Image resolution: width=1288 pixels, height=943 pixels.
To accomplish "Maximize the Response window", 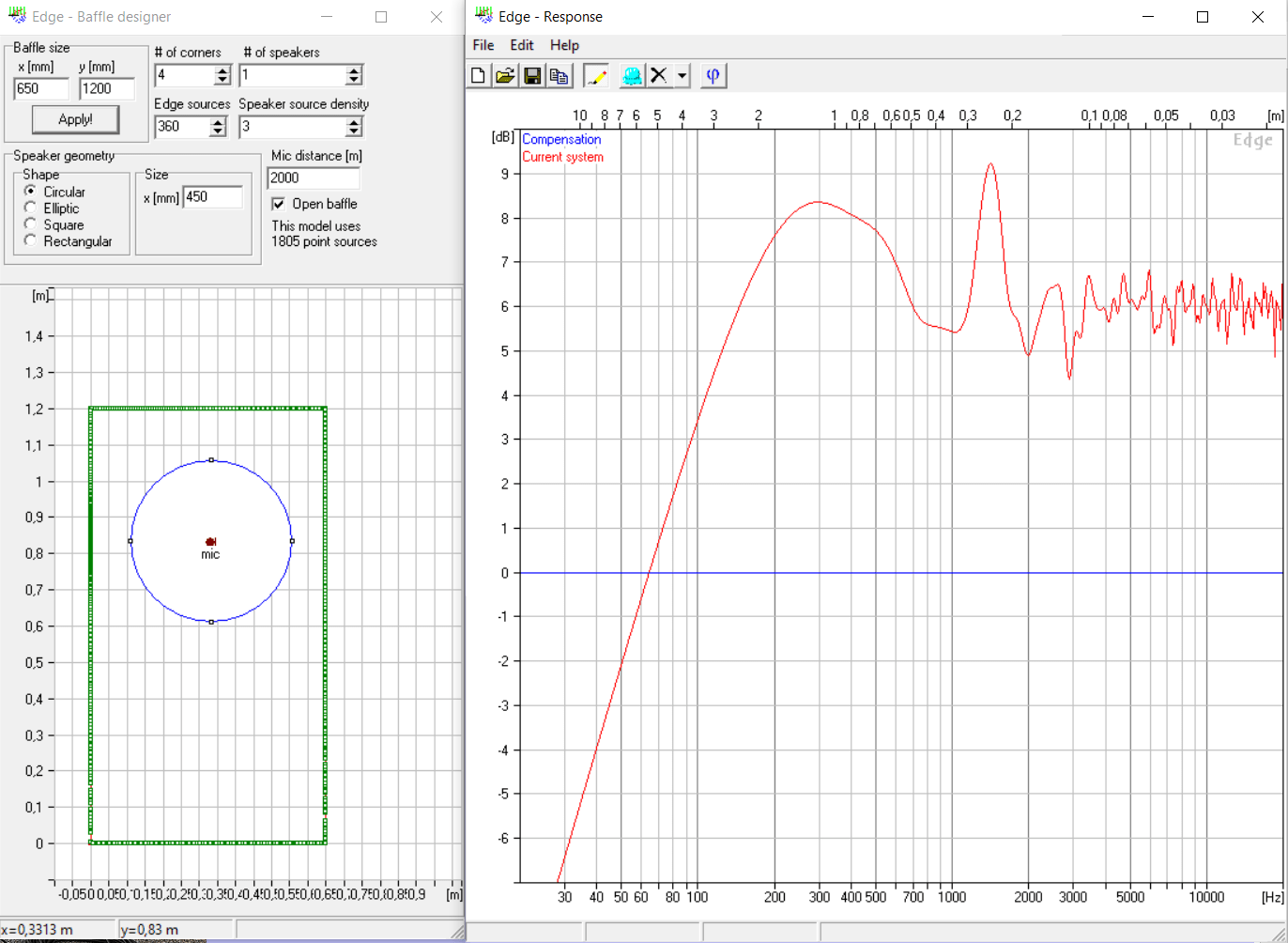I will [1203, 17].
